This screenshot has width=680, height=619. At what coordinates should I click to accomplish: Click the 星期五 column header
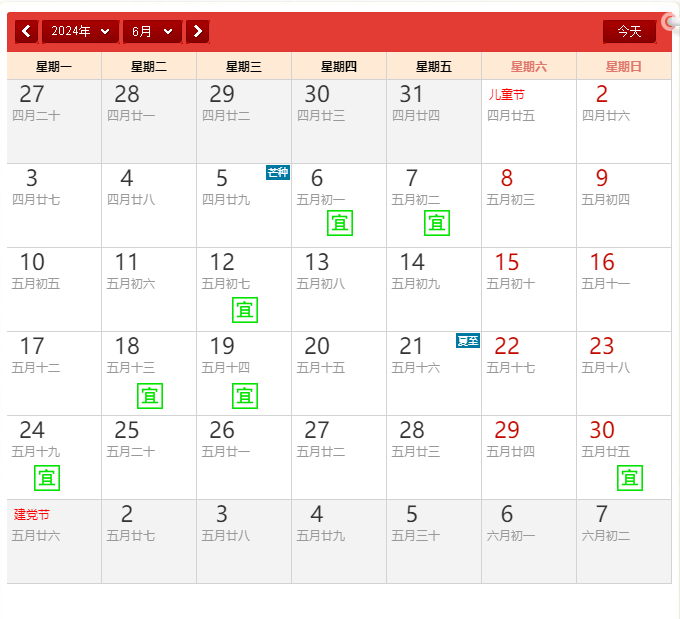pyautogui.click(x=434, y=66)
